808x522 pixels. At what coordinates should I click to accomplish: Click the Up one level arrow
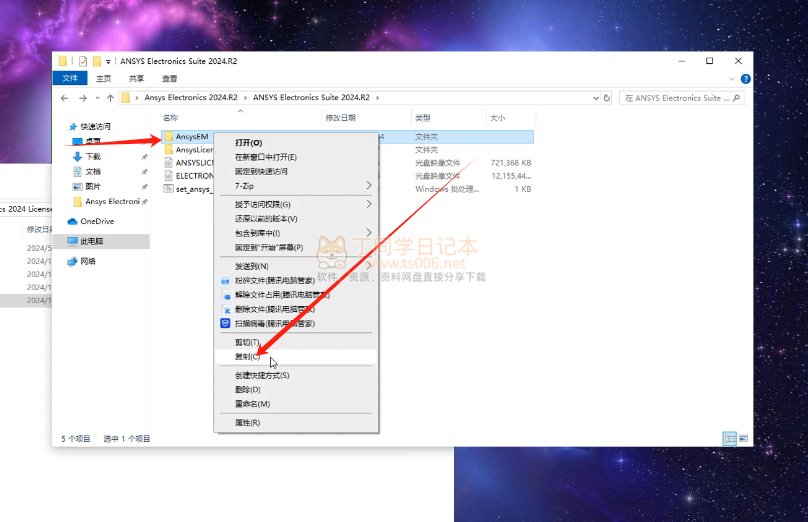pyautogui.click(x=109, y=98)
